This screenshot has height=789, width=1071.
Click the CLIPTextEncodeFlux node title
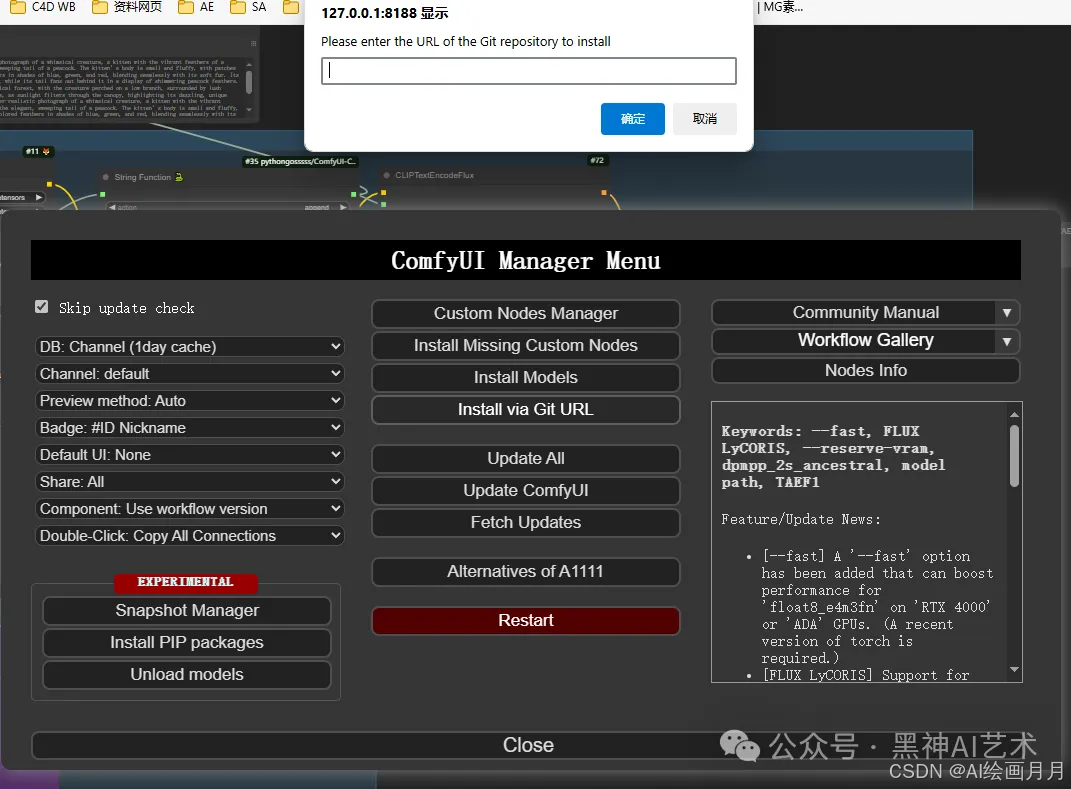click(x=434, y=176)
